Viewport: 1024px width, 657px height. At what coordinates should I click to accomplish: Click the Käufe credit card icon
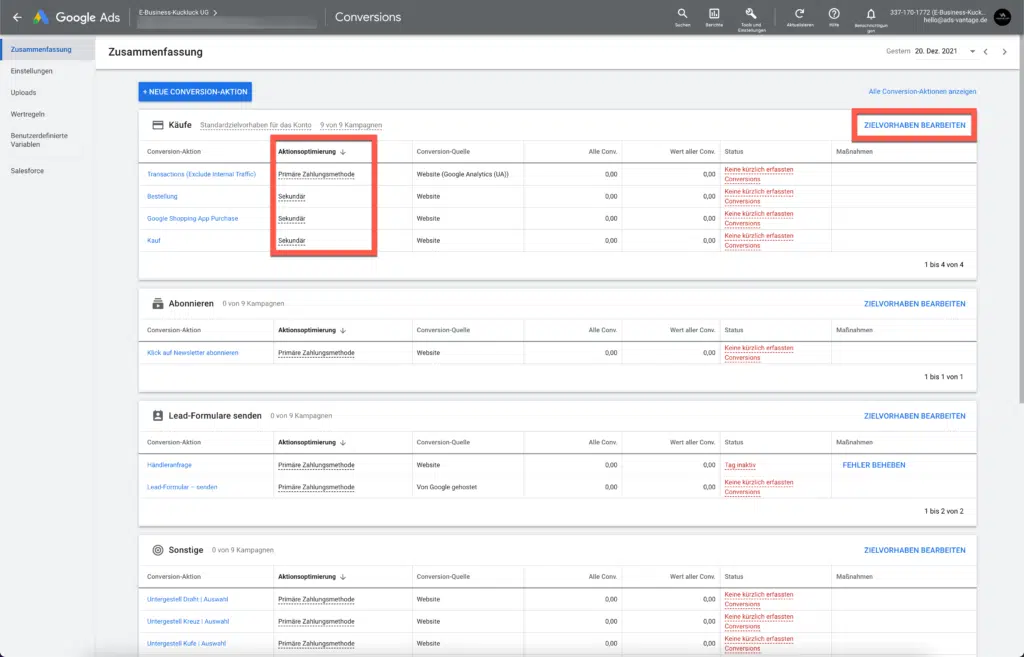tap(157, 125)
